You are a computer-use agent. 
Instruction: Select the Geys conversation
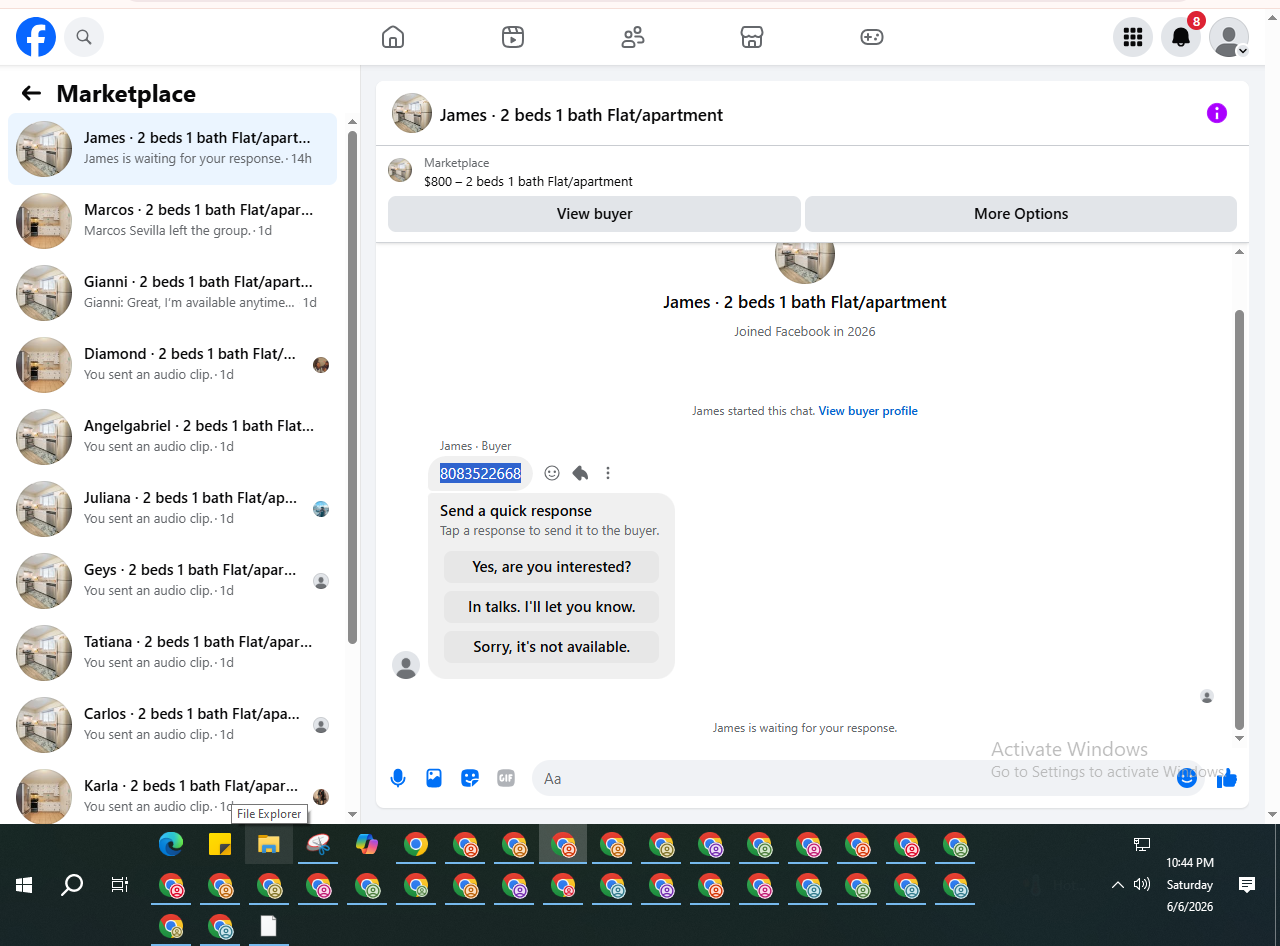[172, 581]
